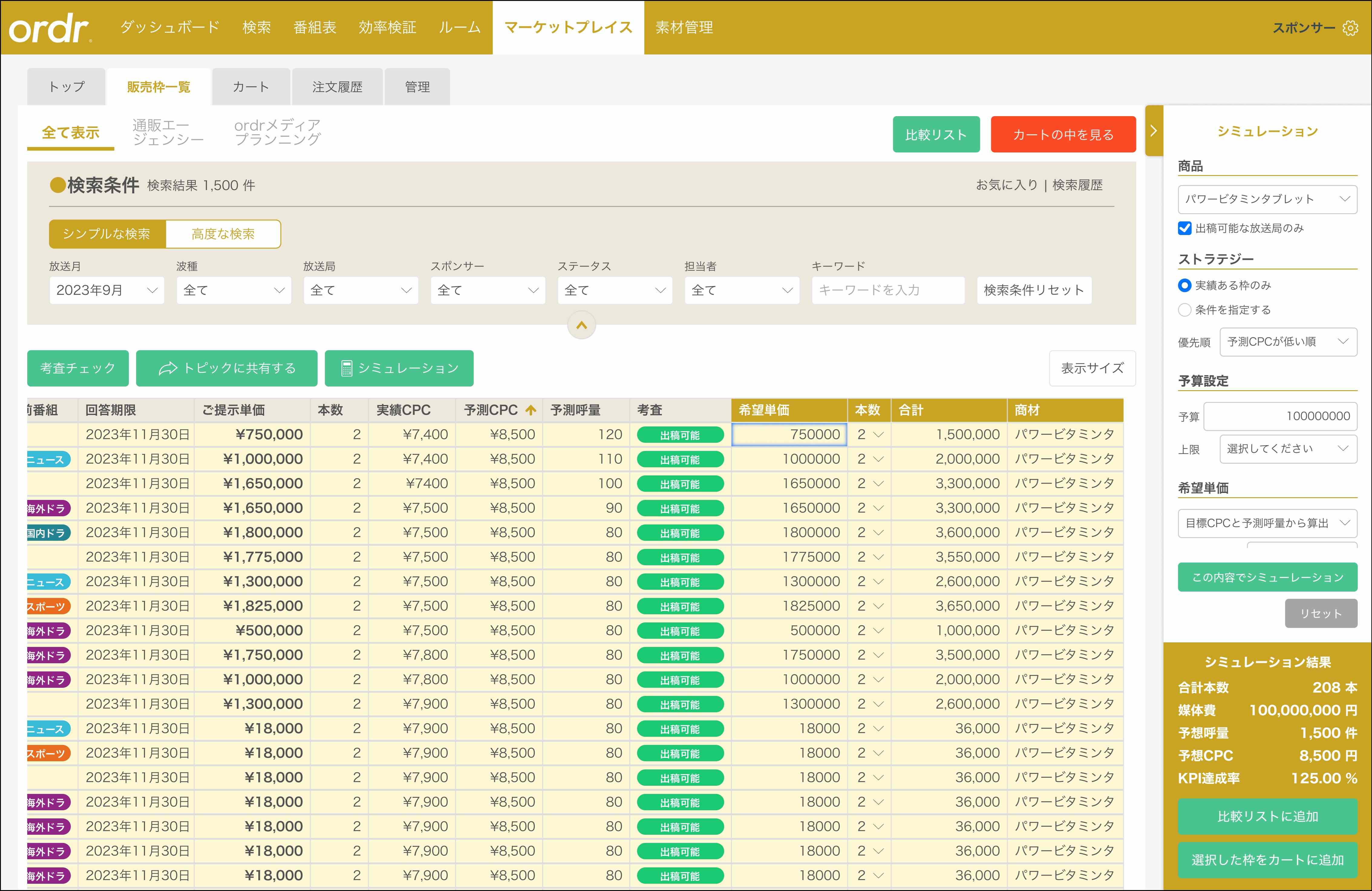Click the settings gear icon next to スポンサー
1372x891 pixels.
[1350, 28]
